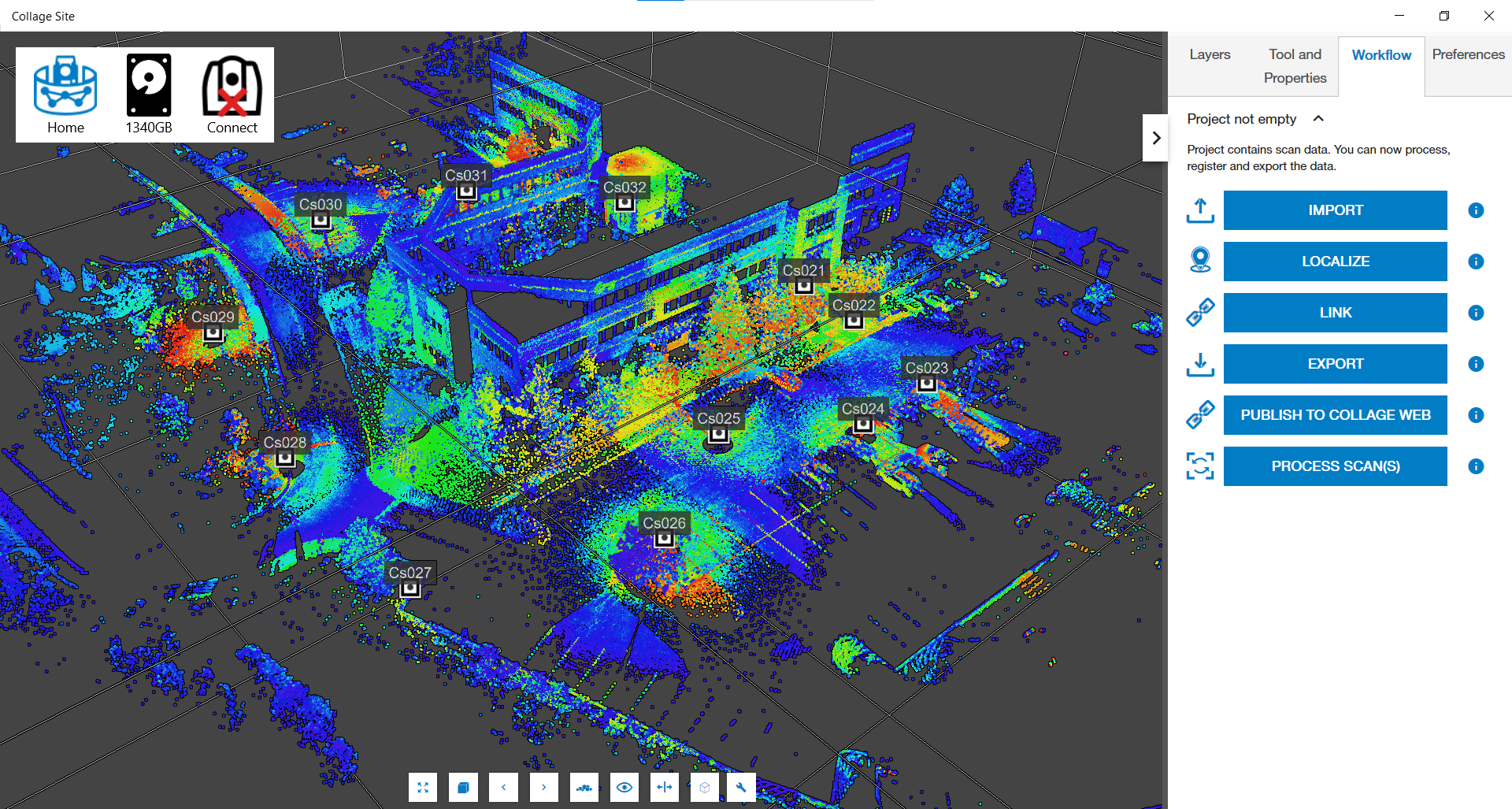Select the Cs026 scan position marker

coord(665,539)
